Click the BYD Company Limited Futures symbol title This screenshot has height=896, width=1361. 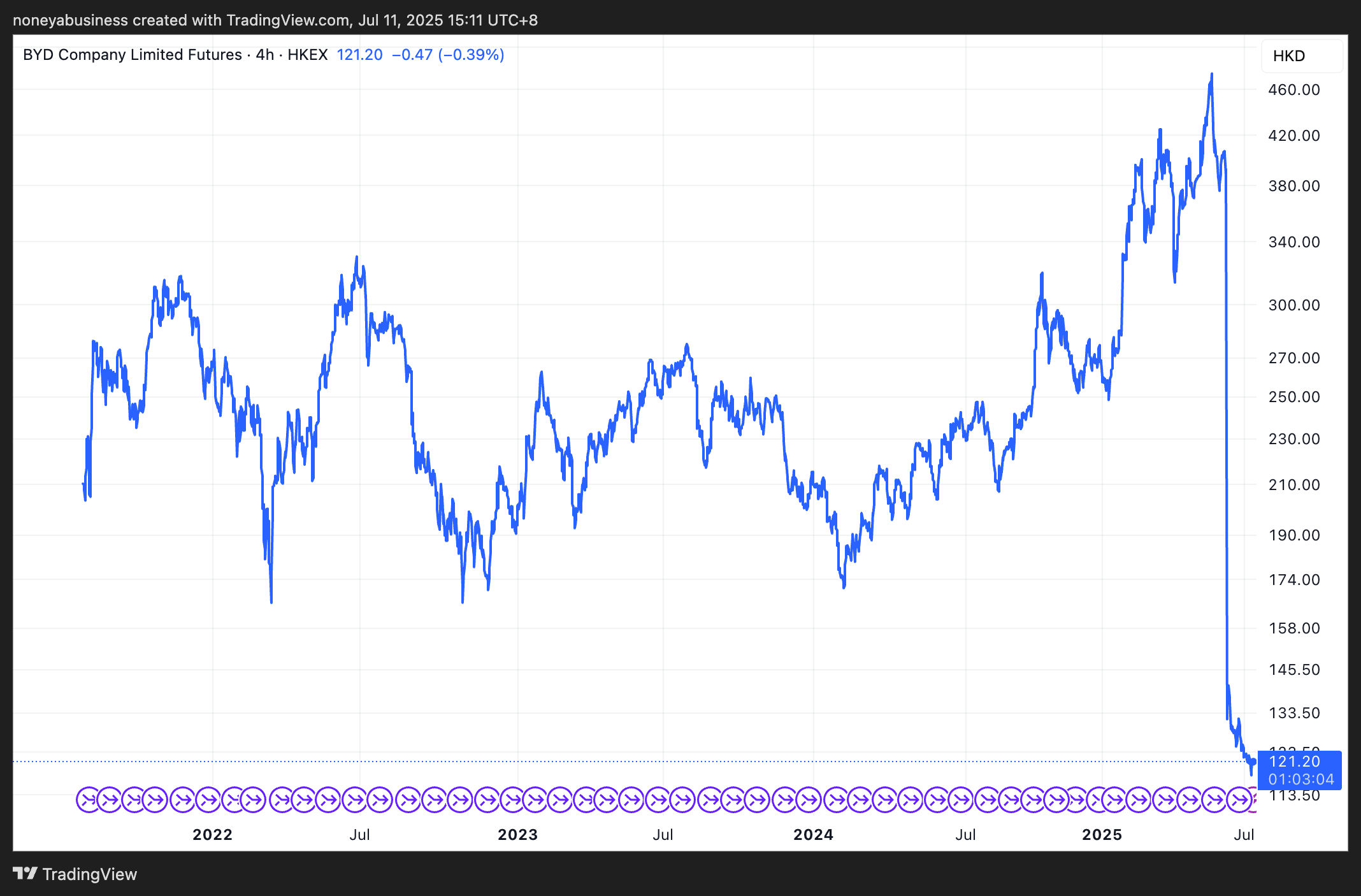coord(133,55)
